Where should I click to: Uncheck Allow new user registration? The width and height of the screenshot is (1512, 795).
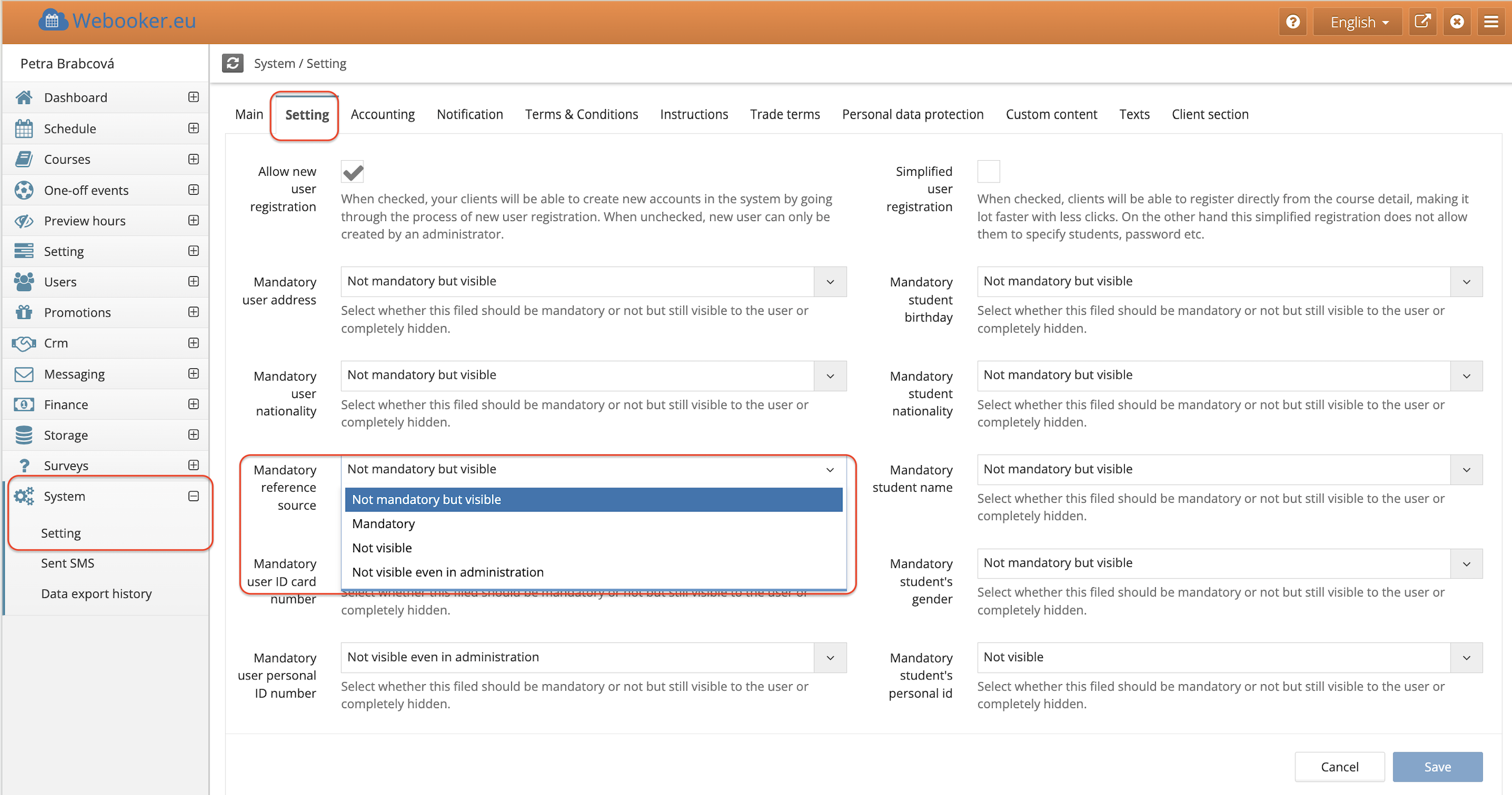[352, 172]
